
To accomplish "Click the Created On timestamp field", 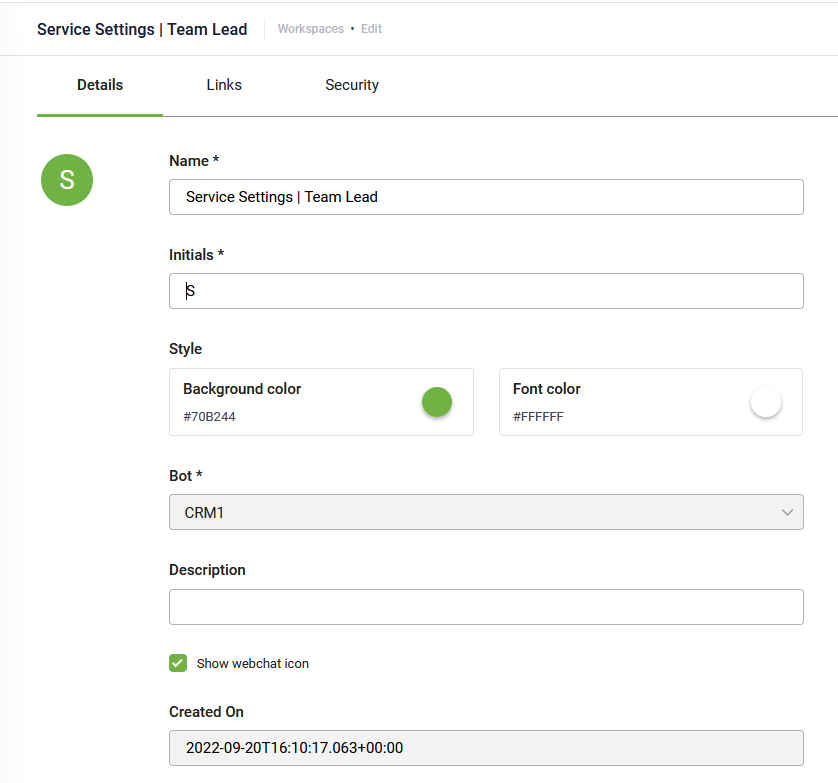I will (486, 748).
